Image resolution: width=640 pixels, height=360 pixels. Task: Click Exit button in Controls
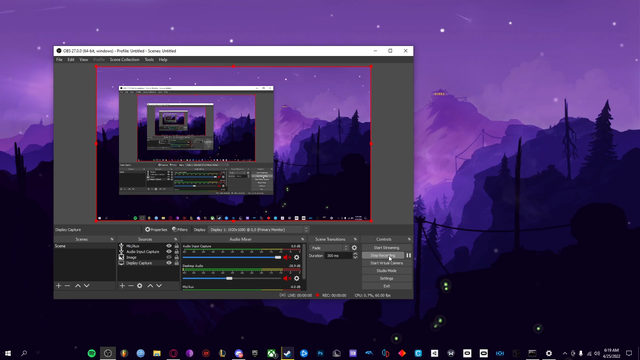point(387,286)
